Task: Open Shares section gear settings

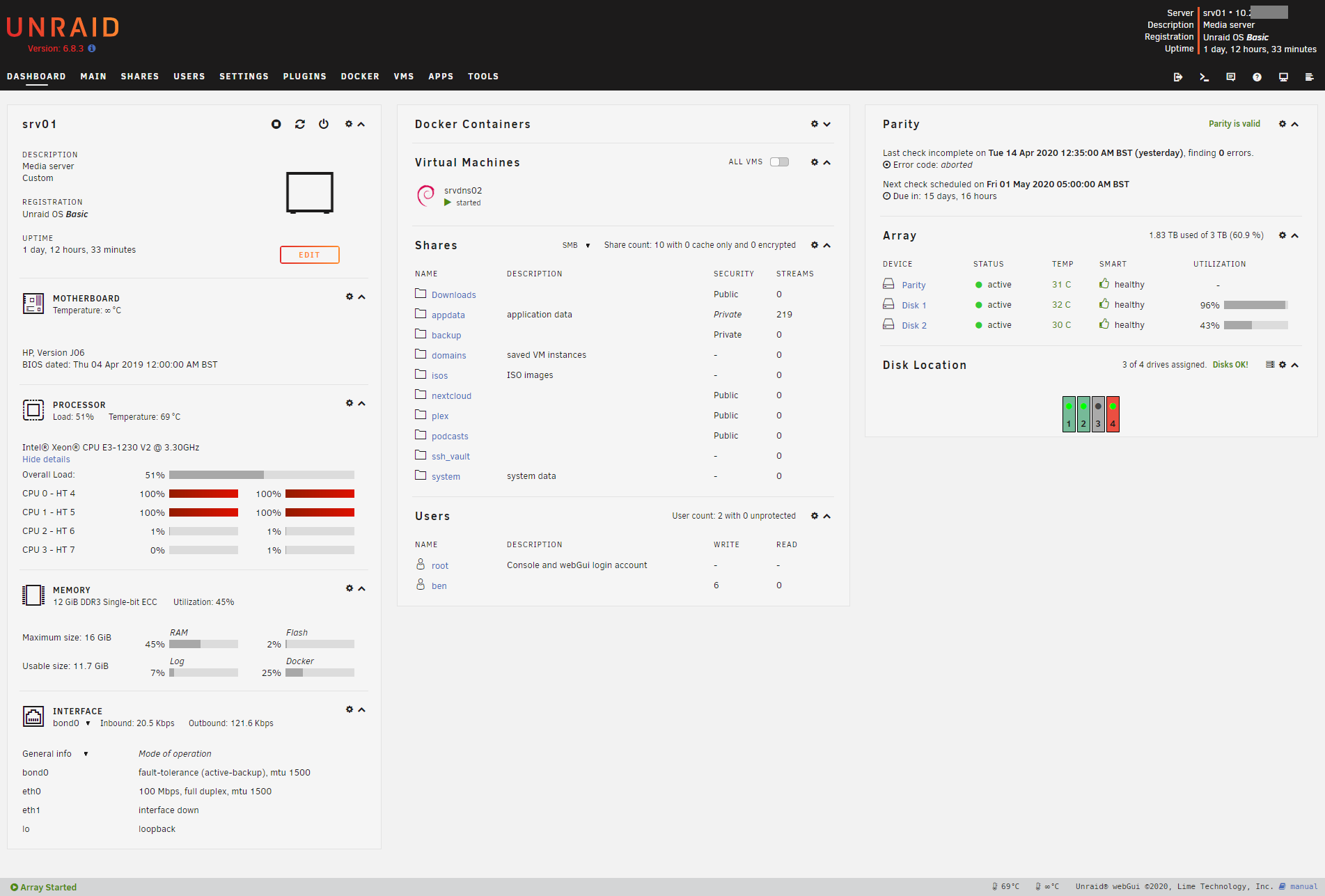Action: [815, 245]
